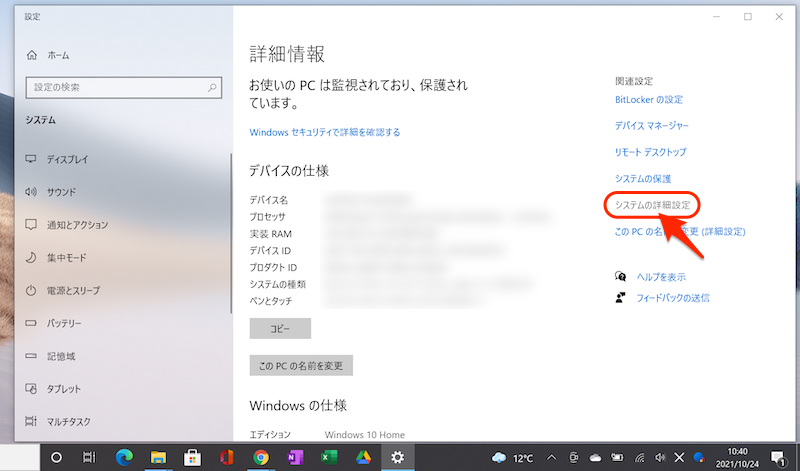Open システムの詳細設定 link
The image size is (800, 471).
652,205
